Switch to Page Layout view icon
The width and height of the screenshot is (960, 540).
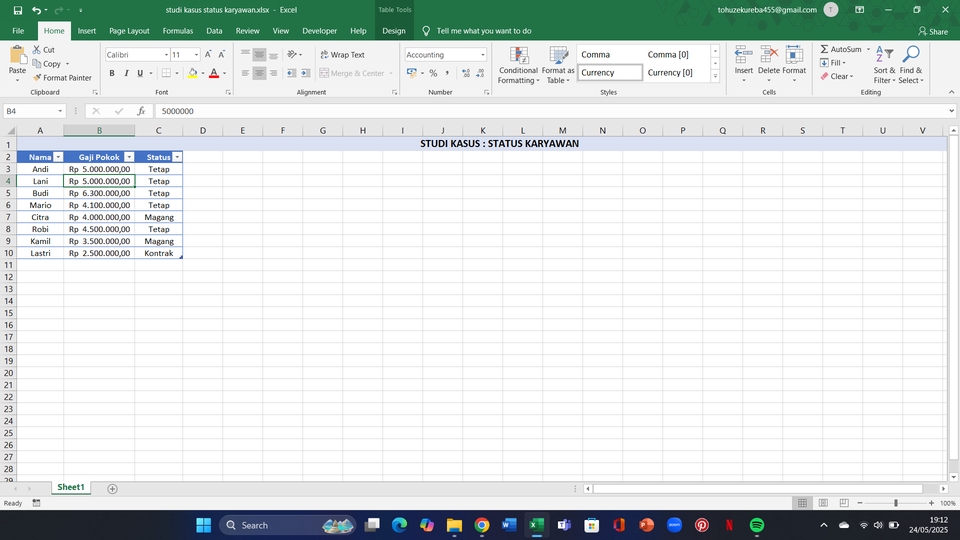[823, 503]
